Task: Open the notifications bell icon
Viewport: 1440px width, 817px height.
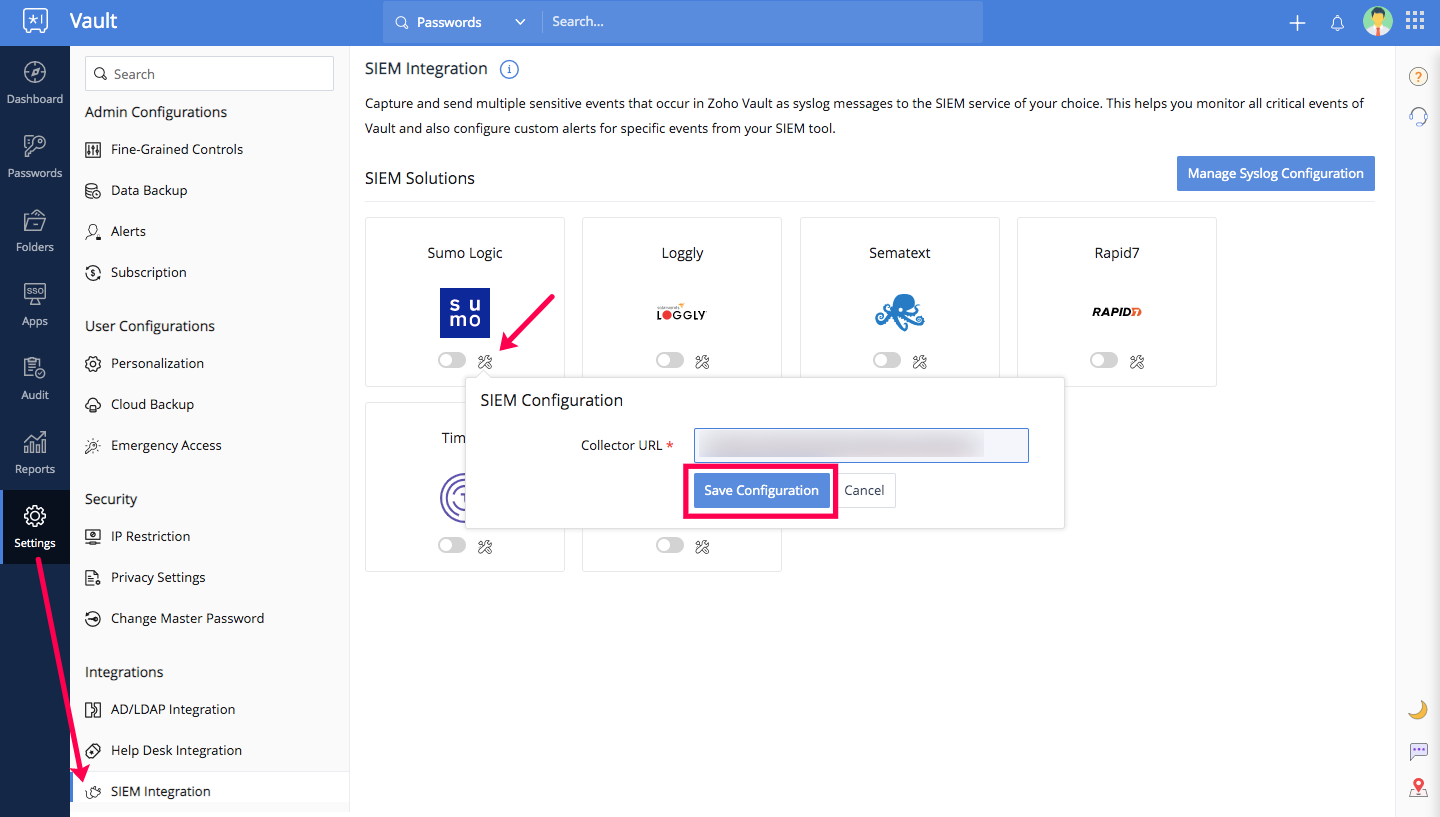Action: tap(1337, 23)
